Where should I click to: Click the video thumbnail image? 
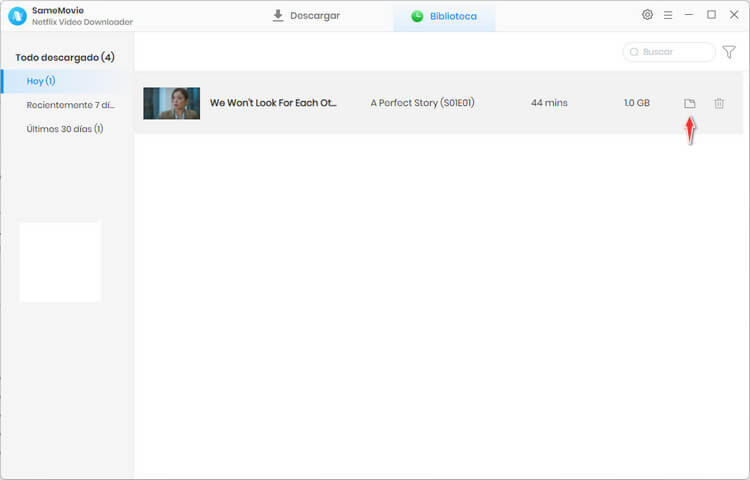point(171,103)
